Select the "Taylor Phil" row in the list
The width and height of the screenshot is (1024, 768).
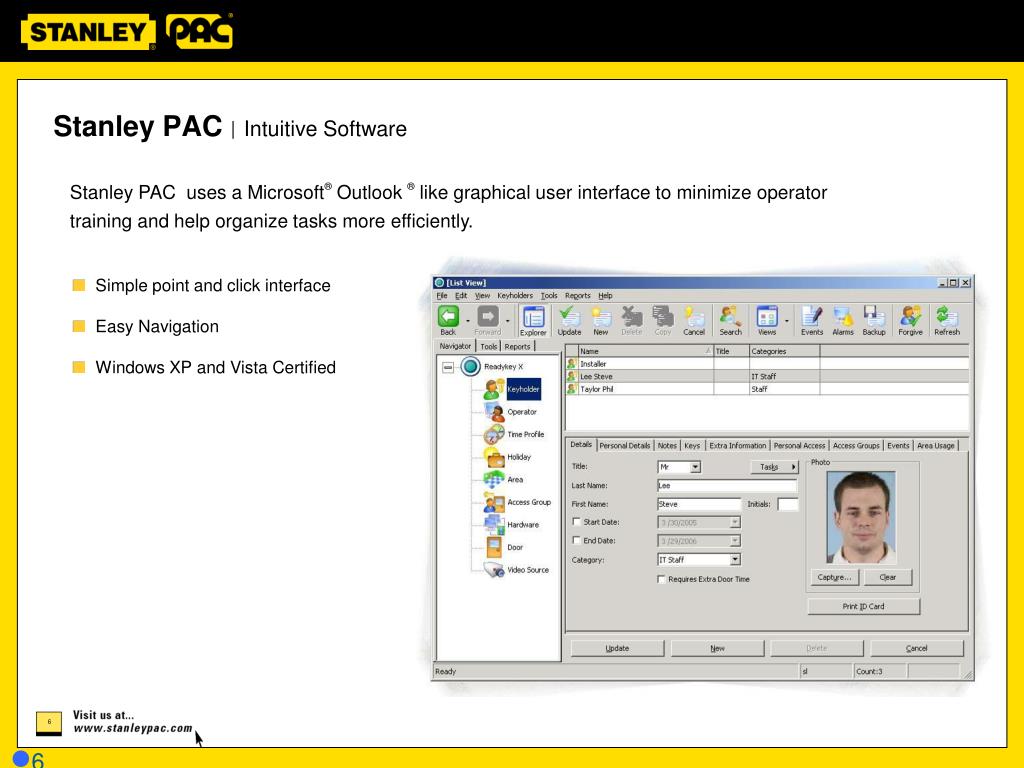[x=767, y=389]
